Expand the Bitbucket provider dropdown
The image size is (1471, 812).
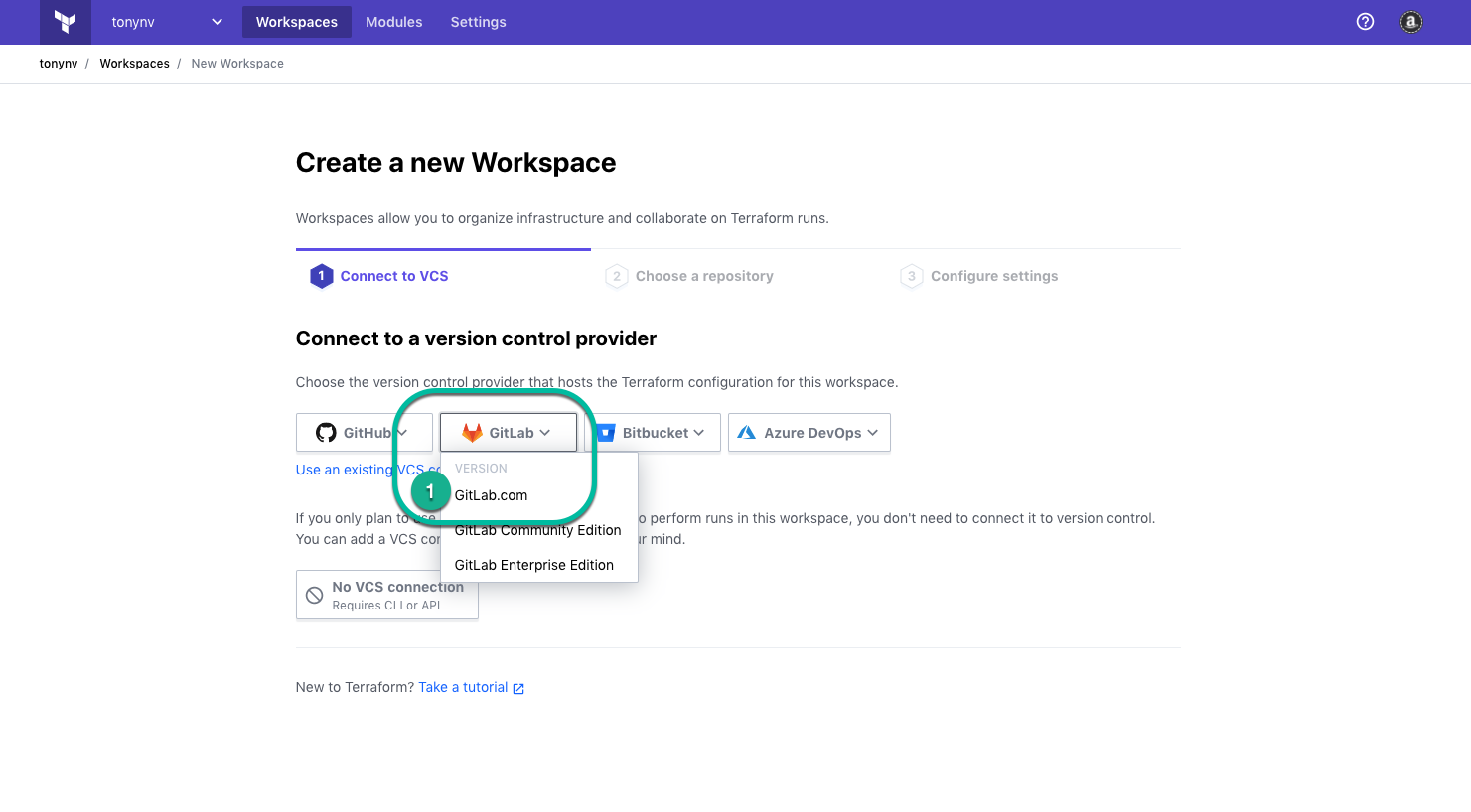point(653,433)
